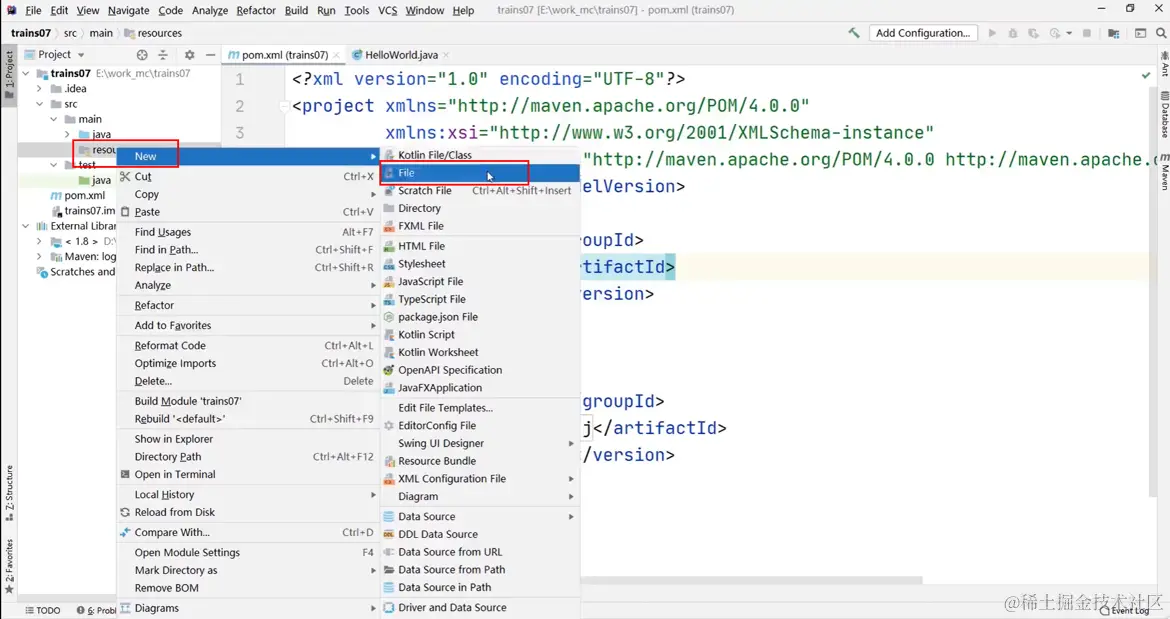1170x619 pixels.
Task: Choose HTML File in New submenu
Action: tap(480, 246)
